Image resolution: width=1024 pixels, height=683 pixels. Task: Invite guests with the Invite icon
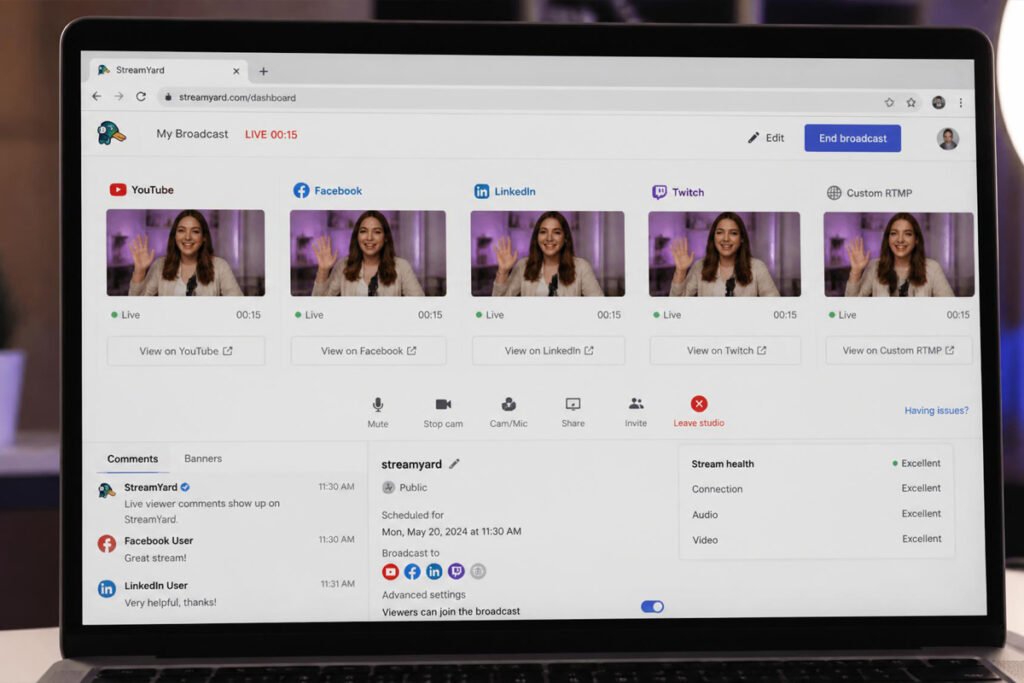[635, 412]
